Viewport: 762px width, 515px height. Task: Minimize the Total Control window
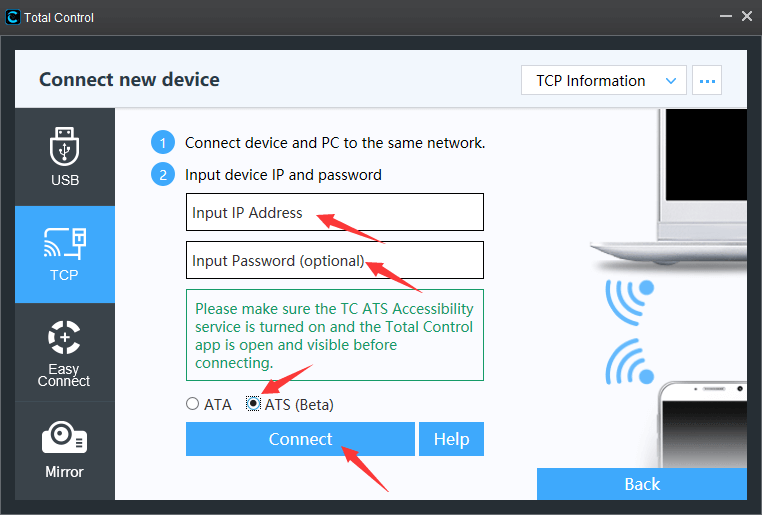coord(726,17)
